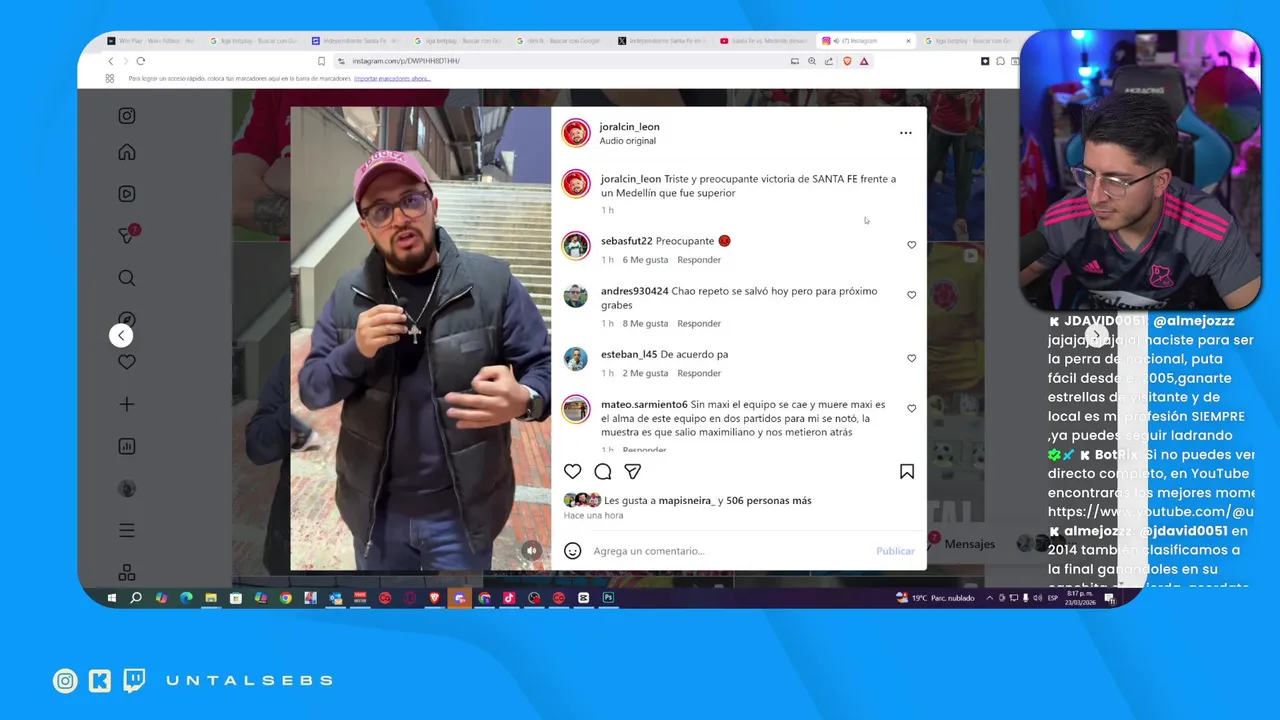The image size is (1280, 720).
Task: Reply to andres930424's comment
Action: pos(699,324)
